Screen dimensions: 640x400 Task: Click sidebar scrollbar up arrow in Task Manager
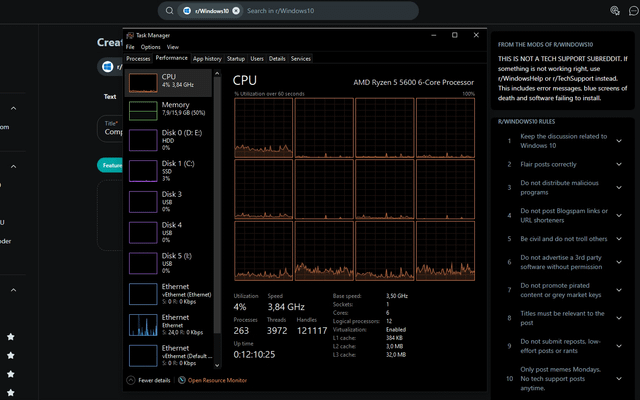(217, 73)
